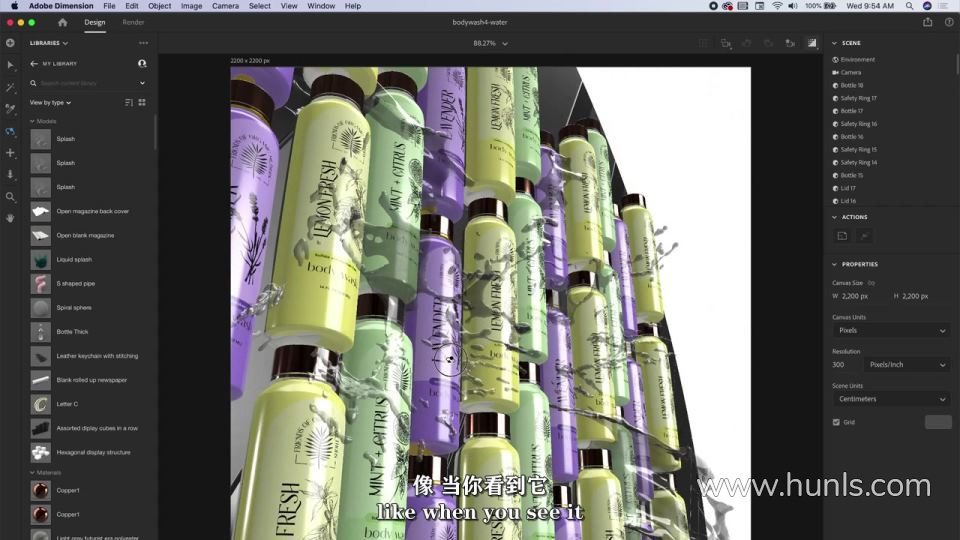Image resolution: width=960 pixels, height=540 pixels.
Task: Click the Wi-Fi icon in menu bar
Action: (777, 6)
